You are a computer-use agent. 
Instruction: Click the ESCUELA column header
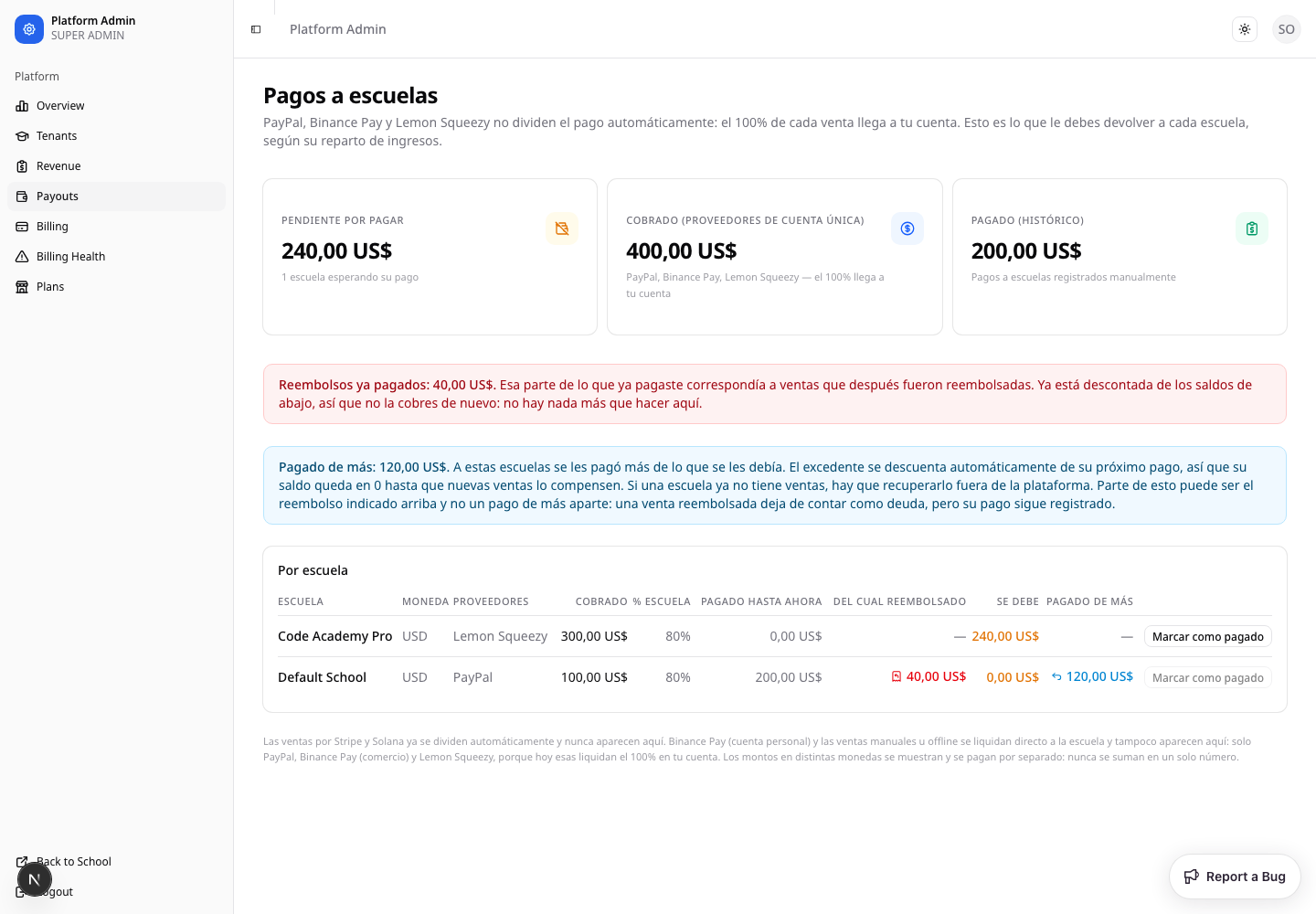click(301, 601)
